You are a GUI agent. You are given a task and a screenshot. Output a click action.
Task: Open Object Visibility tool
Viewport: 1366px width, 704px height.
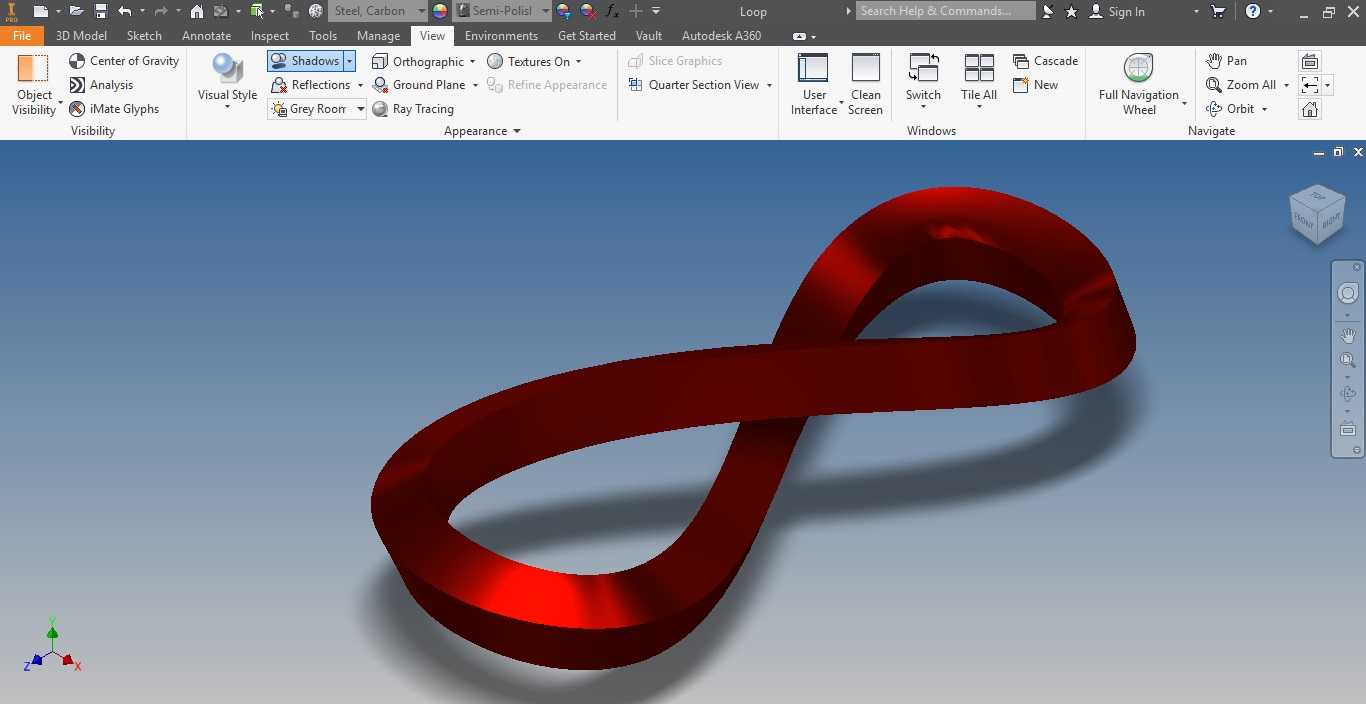point(34,85)
